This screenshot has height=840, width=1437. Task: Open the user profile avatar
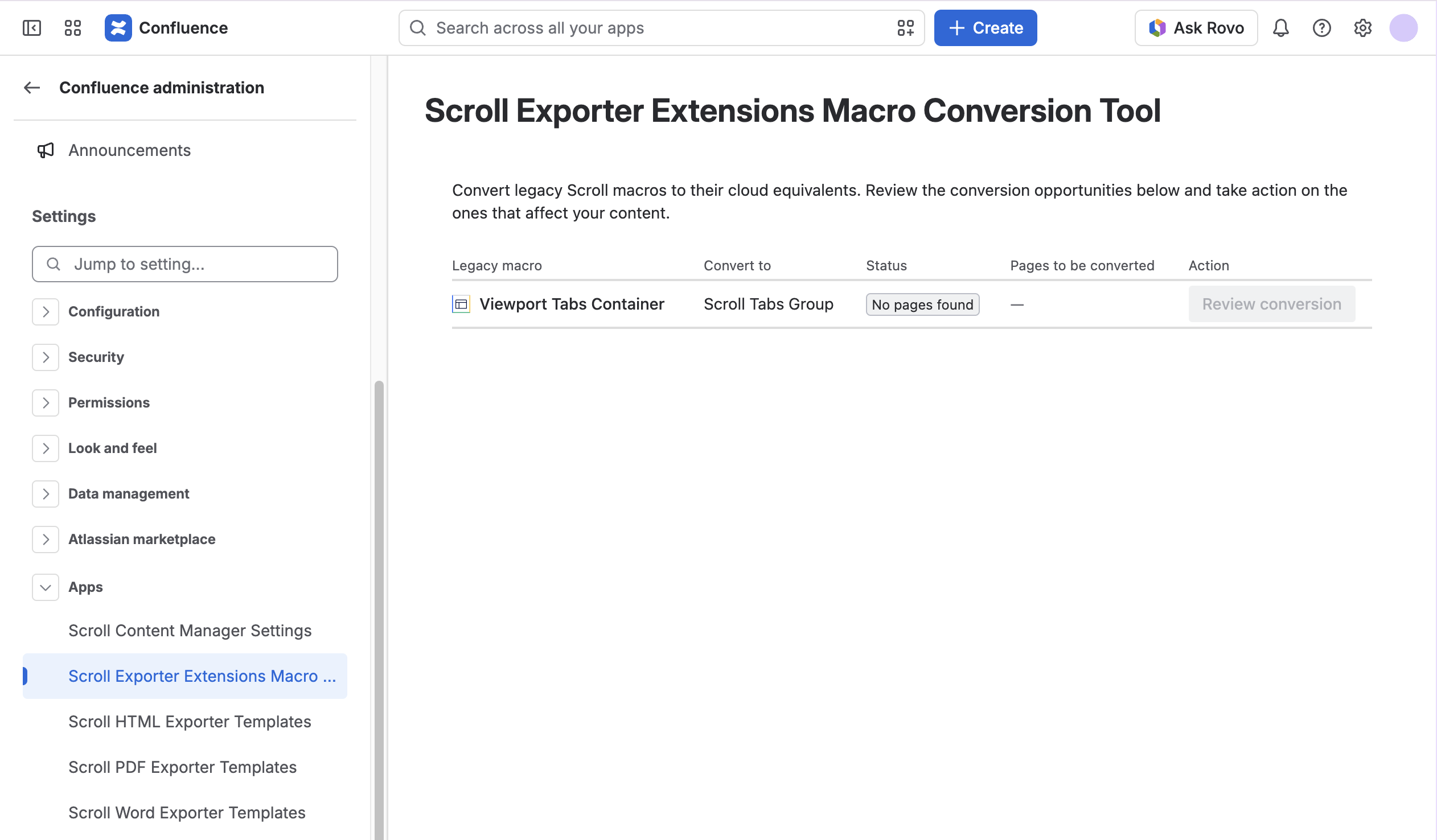pos(1403,28)
